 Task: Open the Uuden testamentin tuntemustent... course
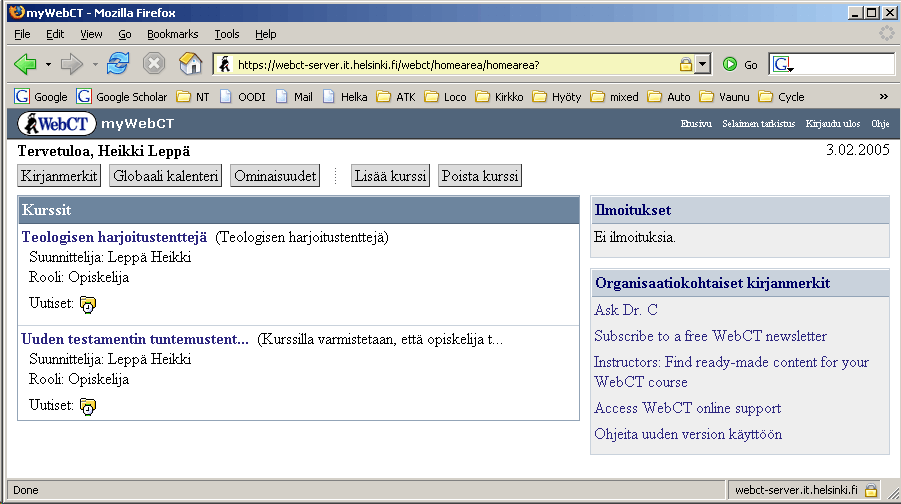click(x=135, y=339)
